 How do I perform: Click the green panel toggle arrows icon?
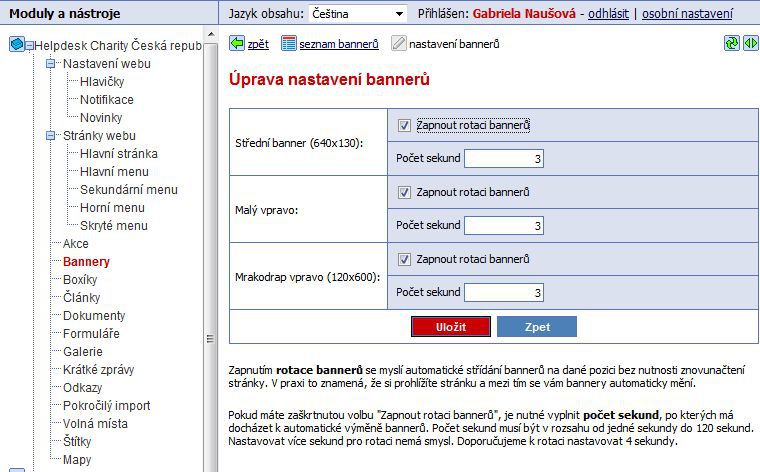[x=751, y=43]
